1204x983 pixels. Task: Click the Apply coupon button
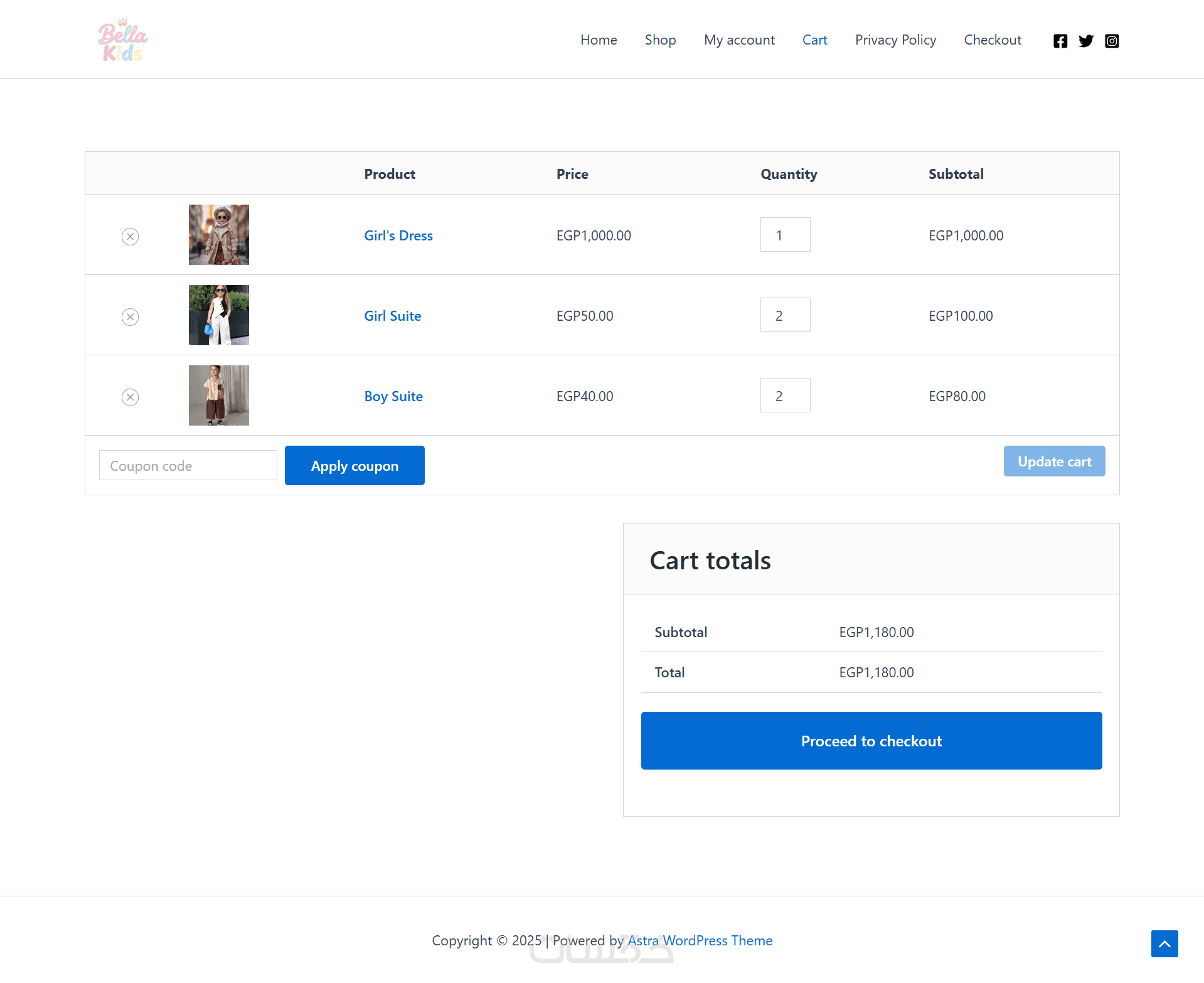354,465
